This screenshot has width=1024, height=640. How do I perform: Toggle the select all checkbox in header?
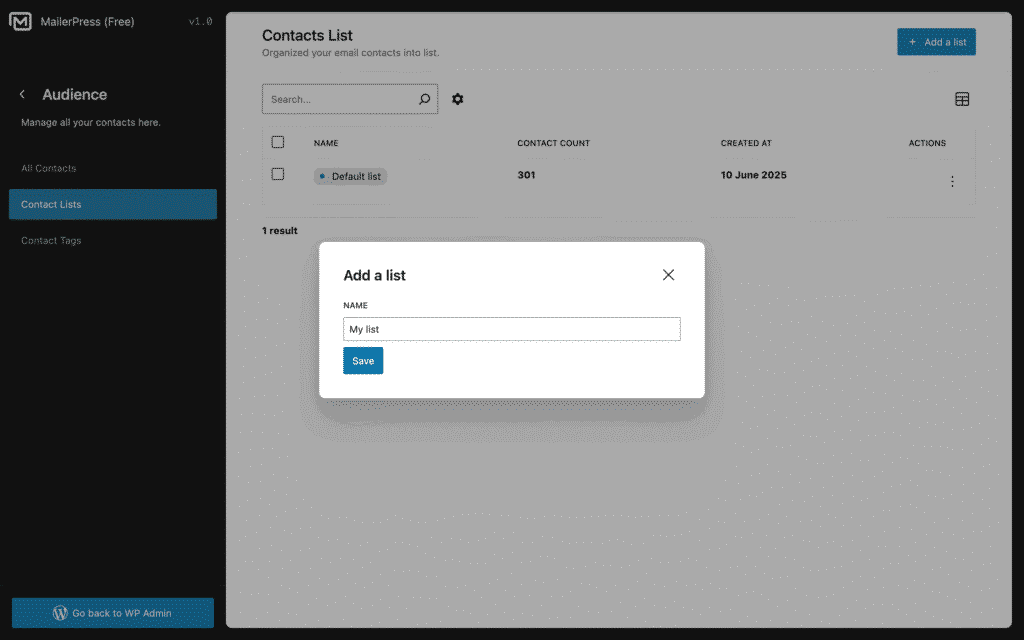(x=278, y=142)
